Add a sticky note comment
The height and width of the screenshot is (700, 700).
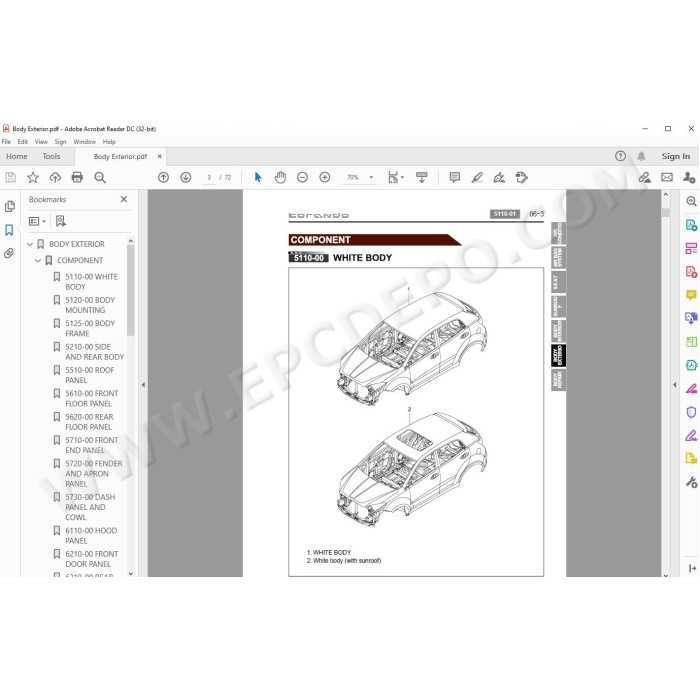click(454, 178)
